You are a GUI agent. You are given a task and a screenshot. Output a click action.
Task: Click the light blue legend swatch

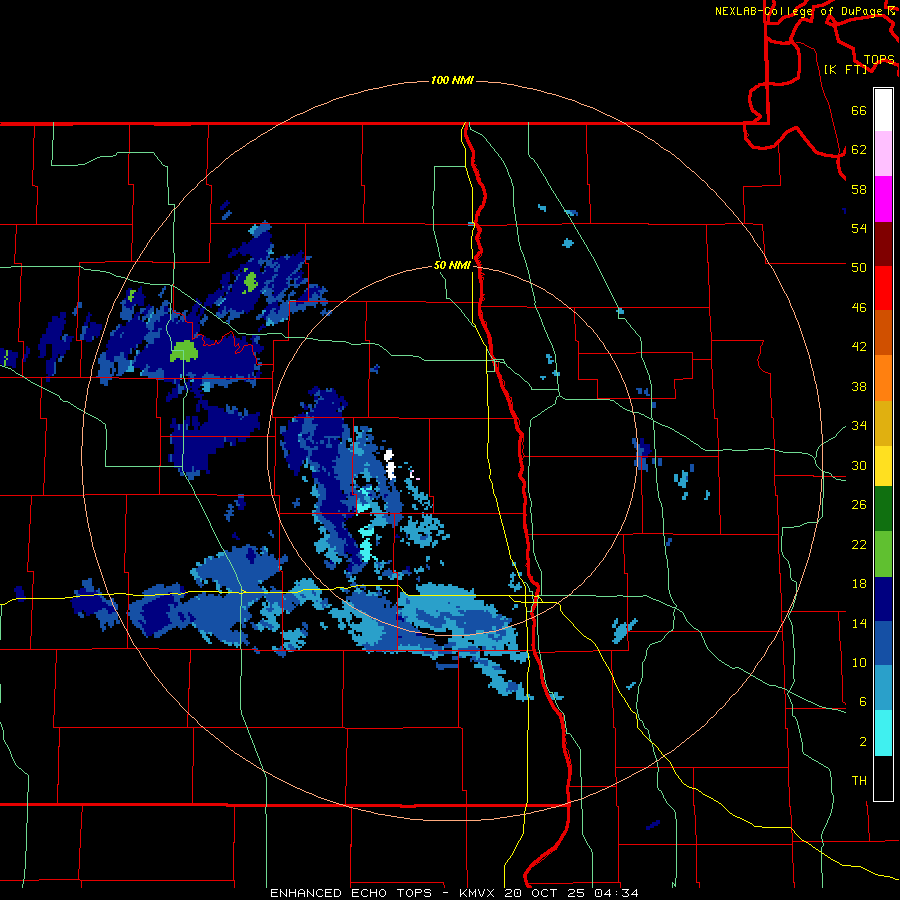pos(883,688)
